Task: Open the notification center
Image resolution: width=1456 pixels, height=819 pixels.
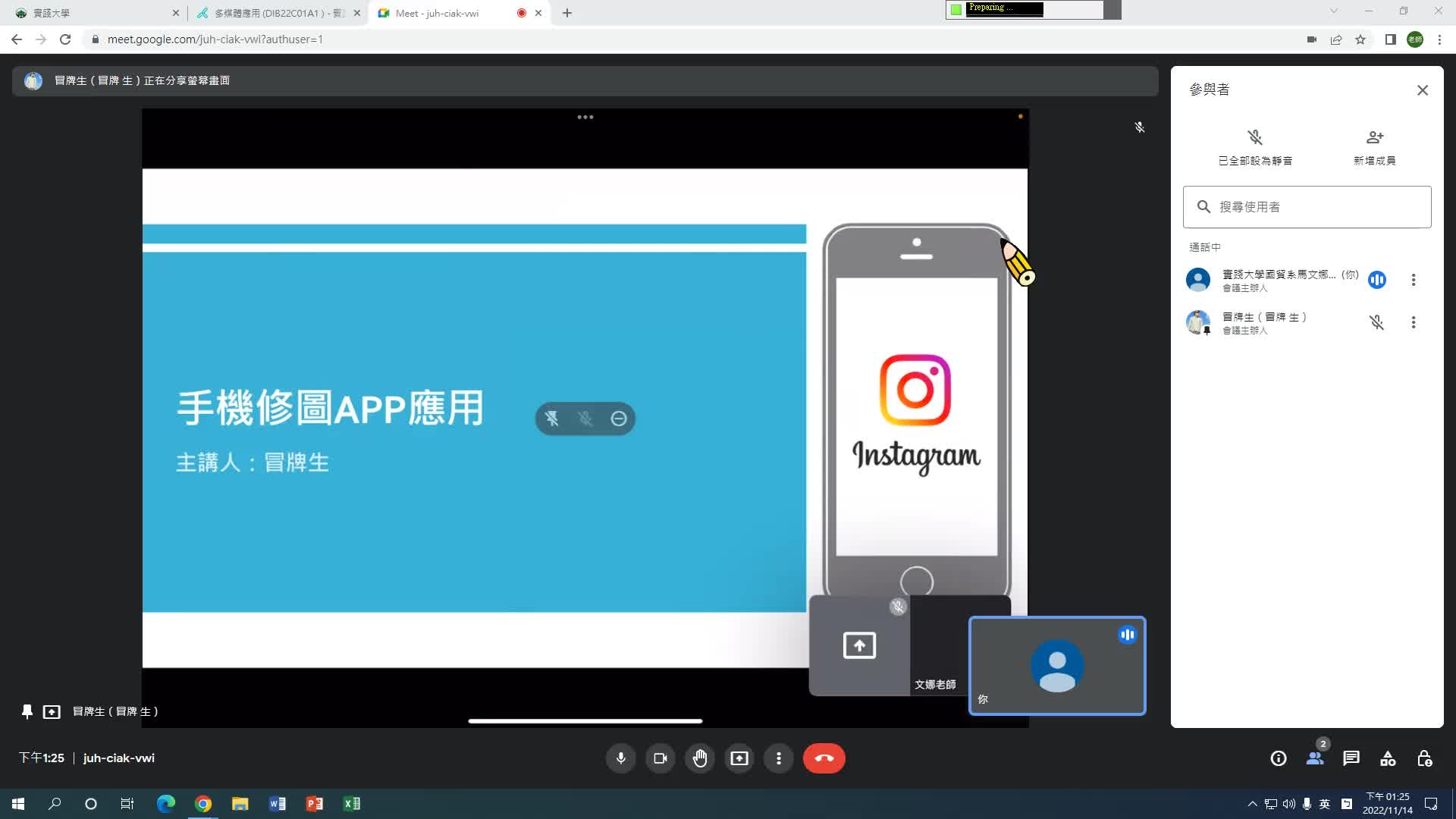Action: [x=1431, y=804]
